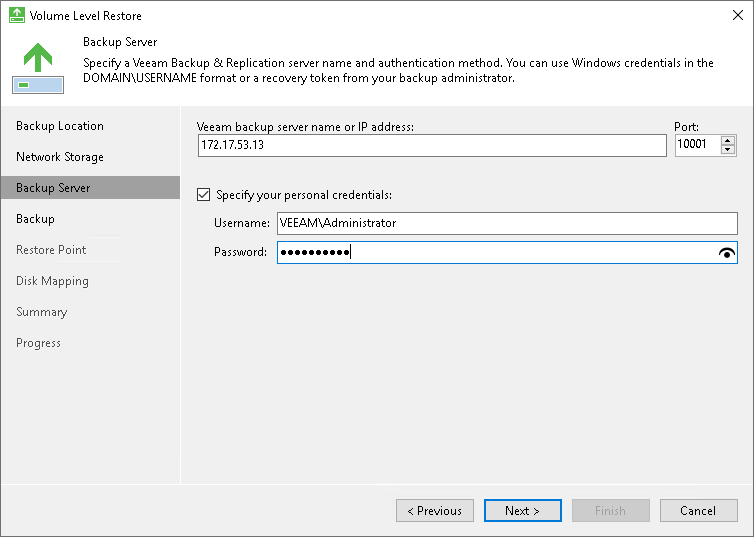Show password with the eye icon
Viewport: 754px width, 537px height.
coord(727,253)
